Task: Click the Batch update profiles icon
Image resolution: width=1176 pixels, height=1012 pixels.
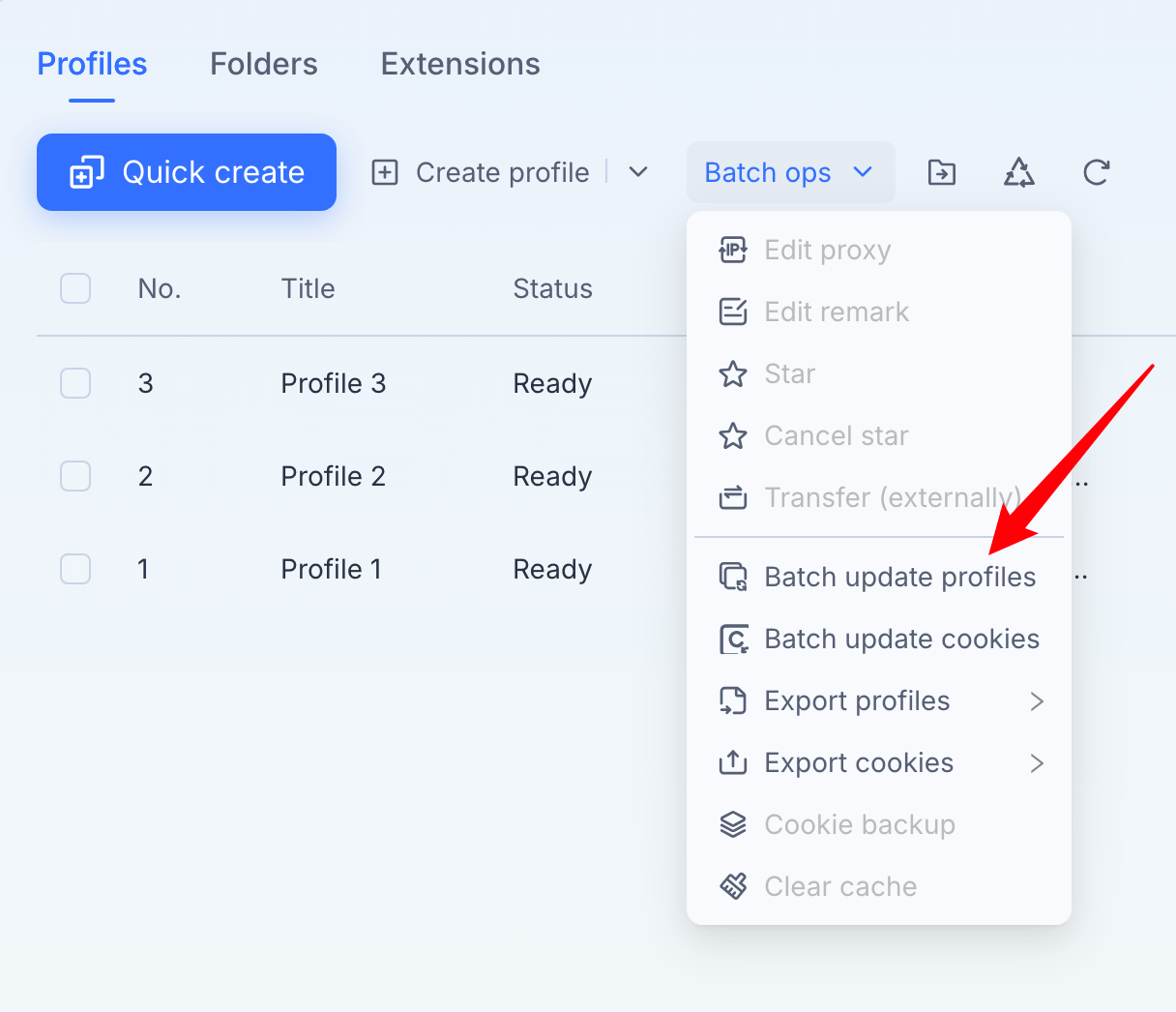Action: 733,577
